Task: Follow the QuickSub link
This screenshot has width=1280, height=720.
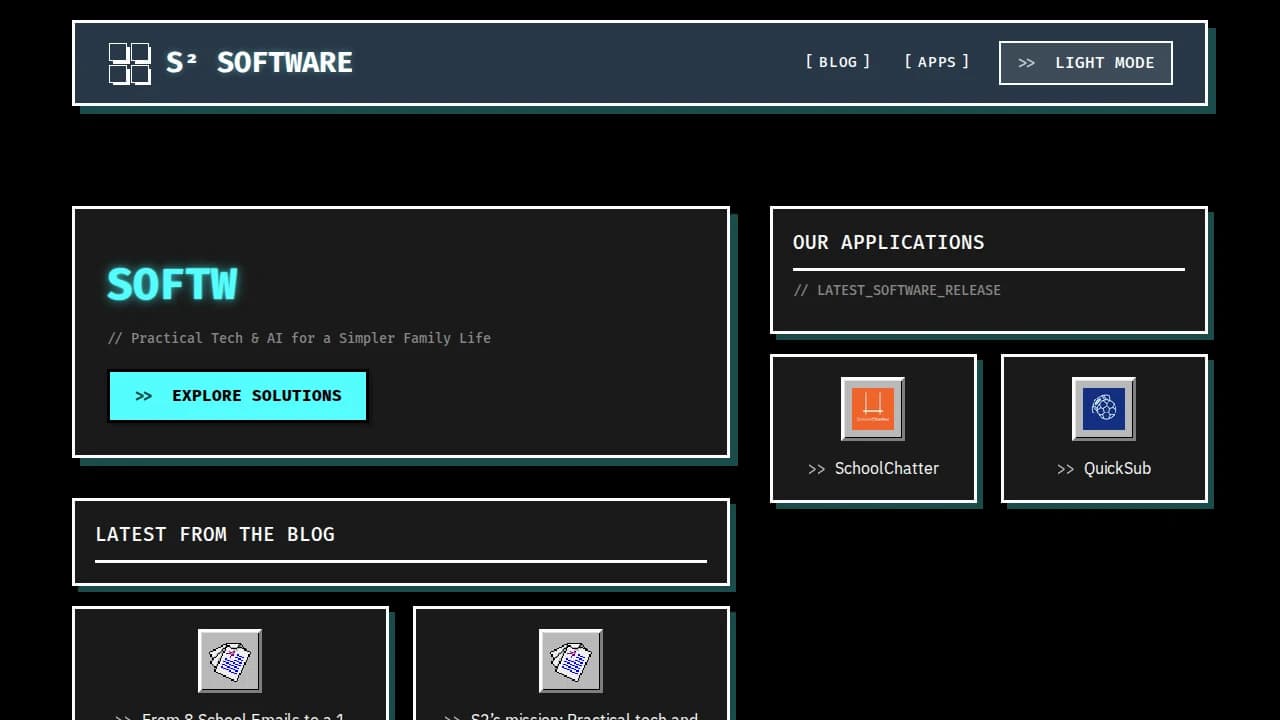Action: tap(1103, 468)
